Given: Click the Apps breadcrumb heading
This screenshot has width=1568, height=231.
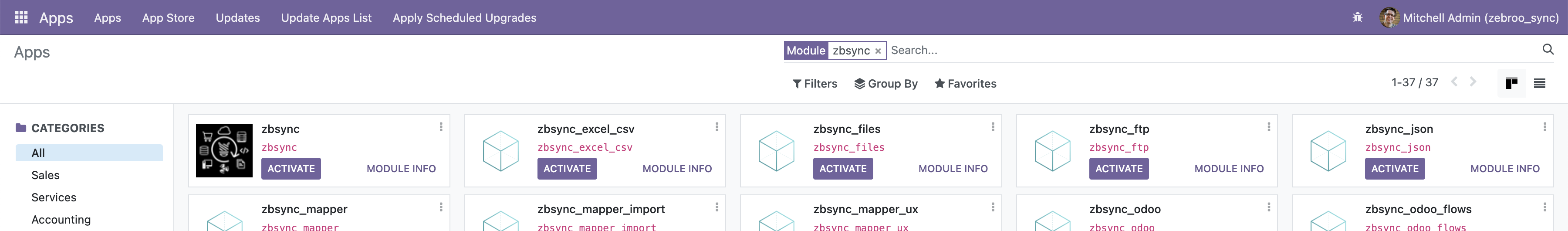Looking at the screenshot, I should [x=32, y=52].
